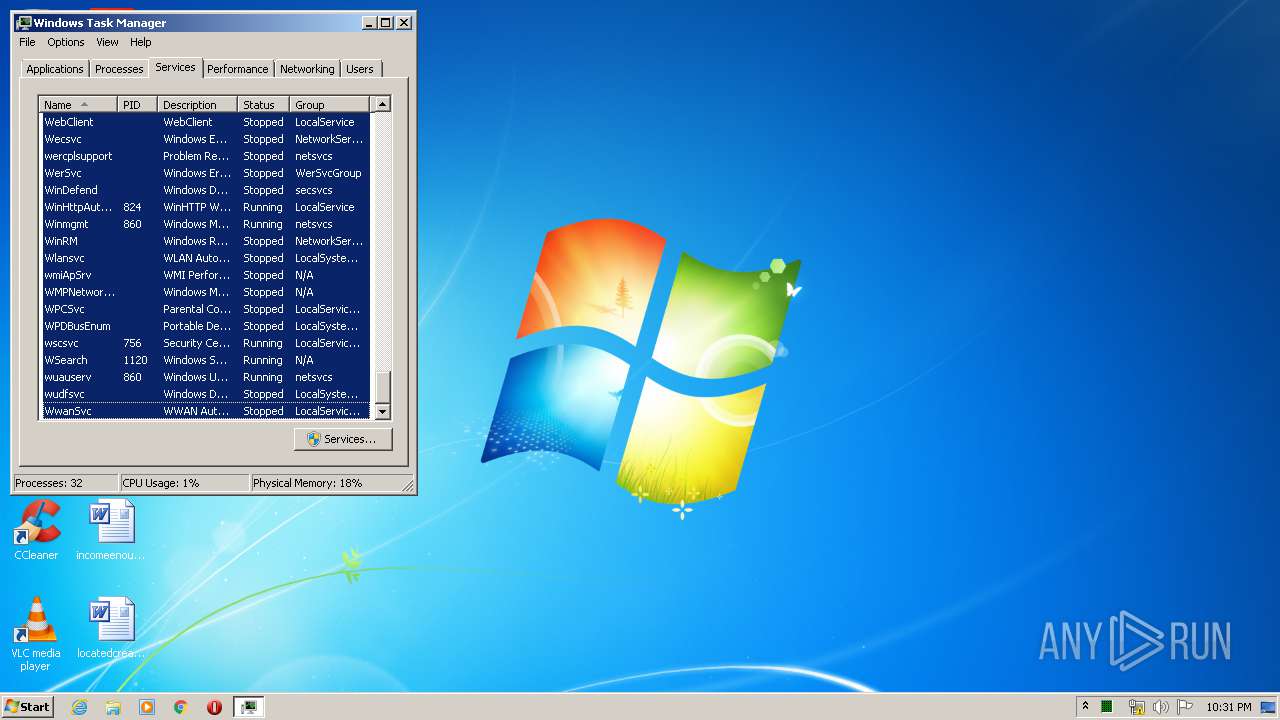This screenshot has width=1280, height=720.
Task: Open the CCleaner desktop shortcut
Action: point(36,530)
